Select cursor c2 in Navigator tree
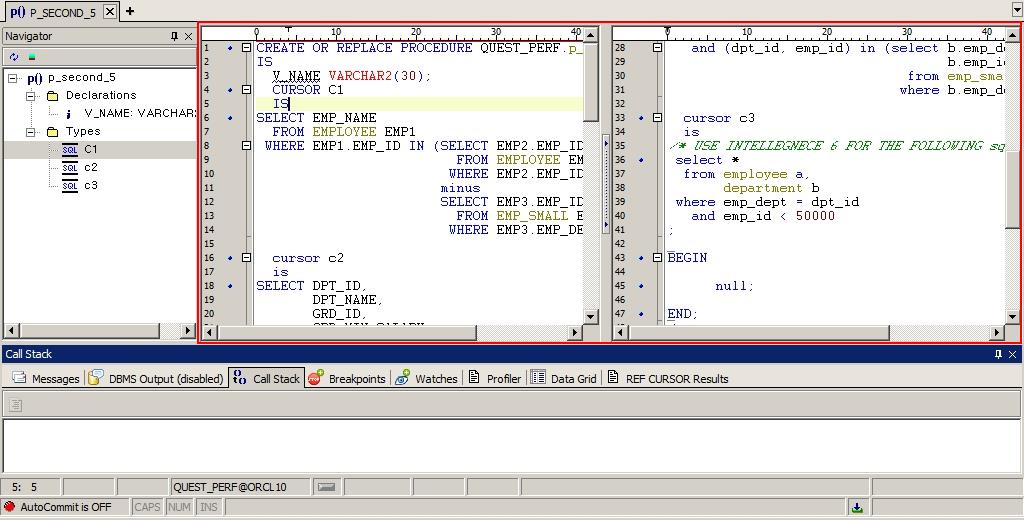 90,168
